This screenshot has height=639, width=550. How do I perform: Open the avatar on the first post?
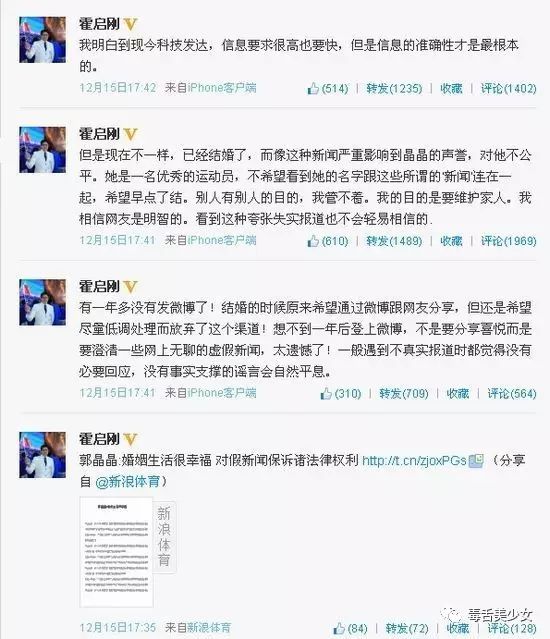[x=42, y=40]
